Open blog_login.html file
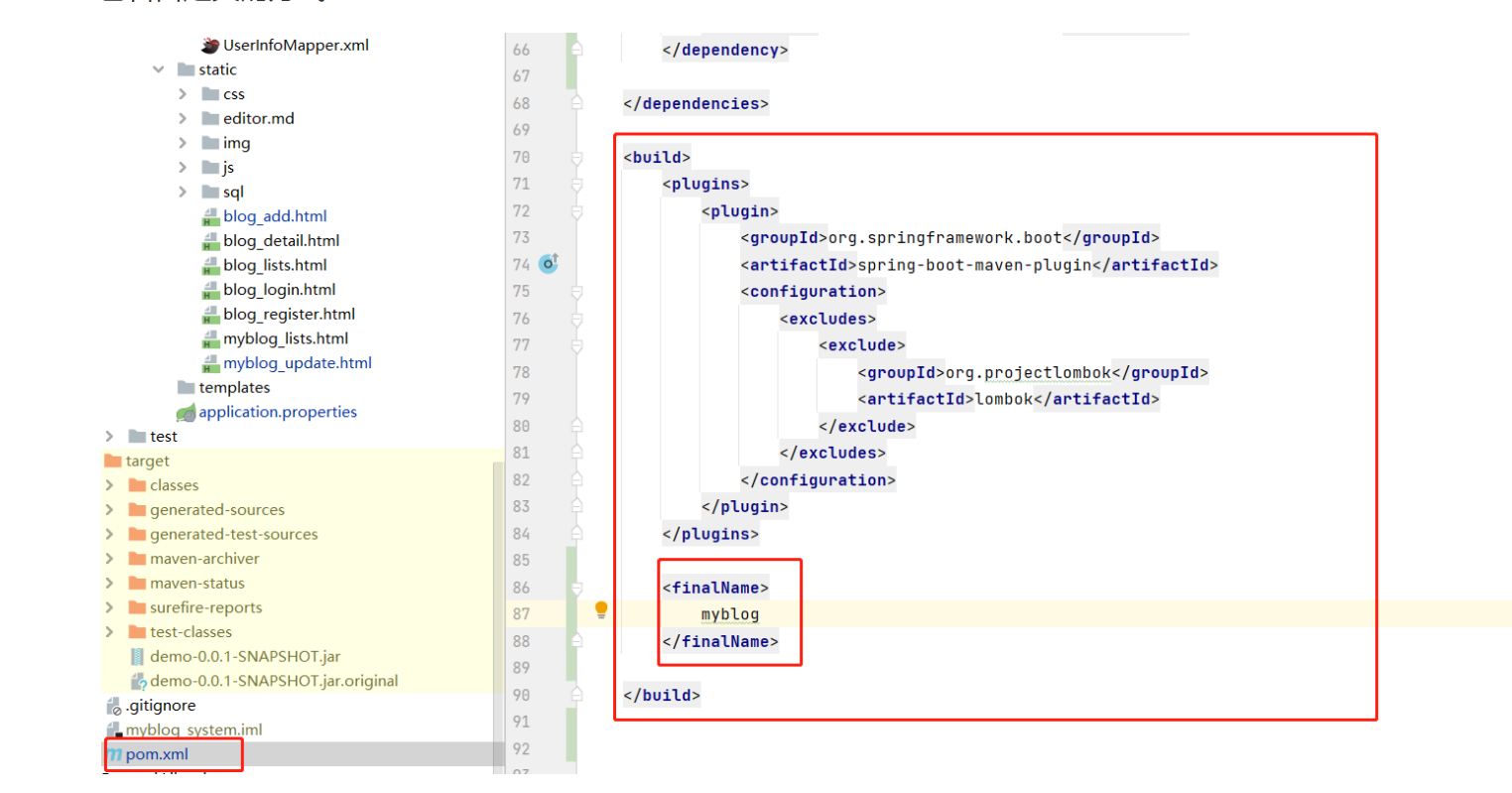The image size is (1512, 793). pyautogui.click(x=279, y=290)
